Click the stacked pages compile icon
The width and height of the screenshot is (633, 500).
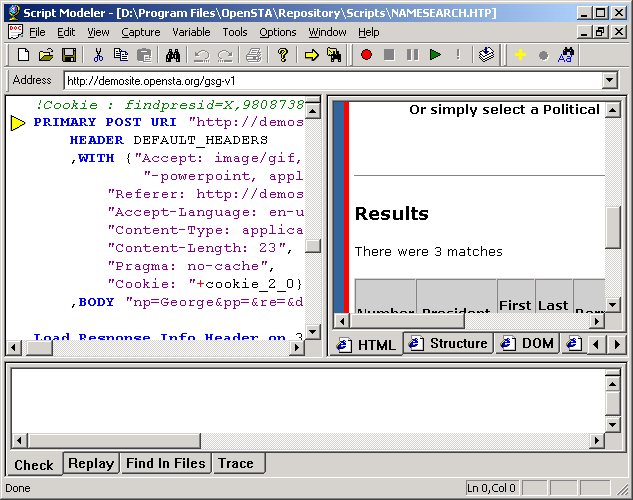[486, 54]
